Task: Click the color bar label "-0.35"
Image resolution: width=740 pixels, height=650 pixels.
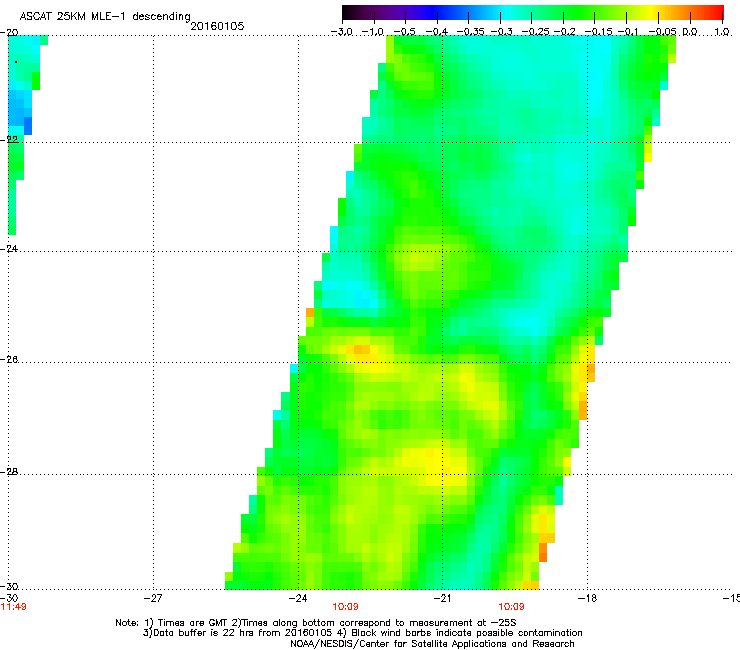Action: (470, 32)
